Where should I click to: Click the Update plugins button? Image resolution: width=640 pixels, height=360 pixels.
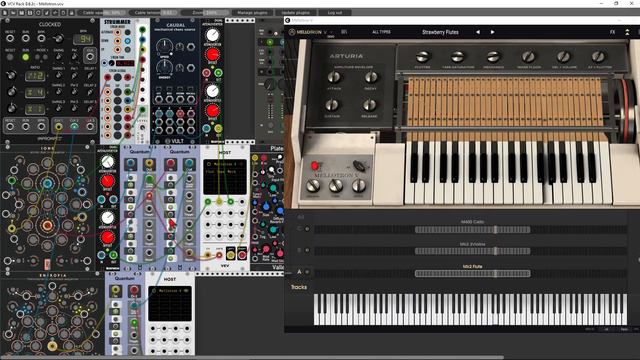pos(296,13)
